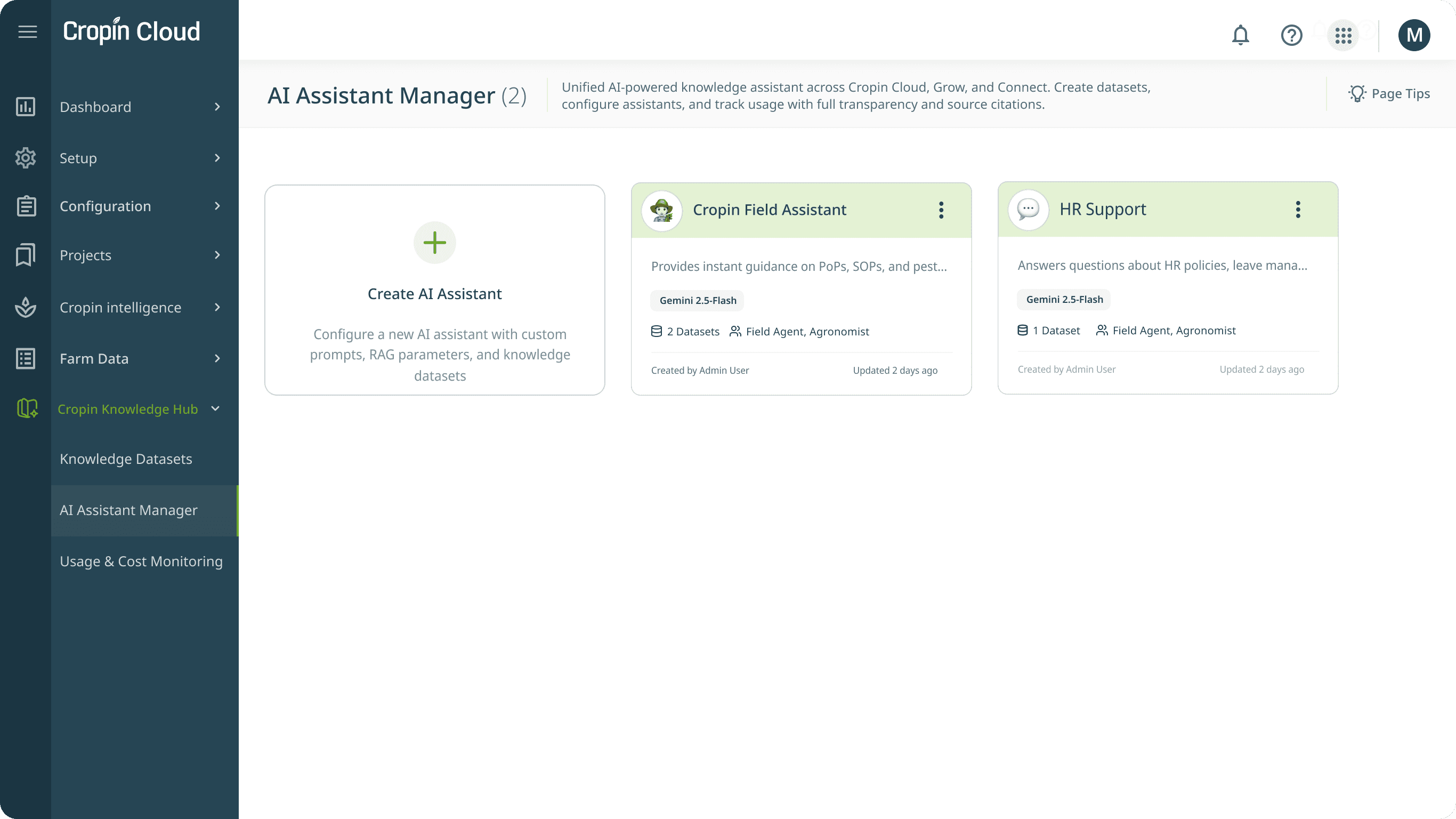Expand the Setup menu chevron
1456x819 pixels.
pyautogui.click(x=217, y=158)
